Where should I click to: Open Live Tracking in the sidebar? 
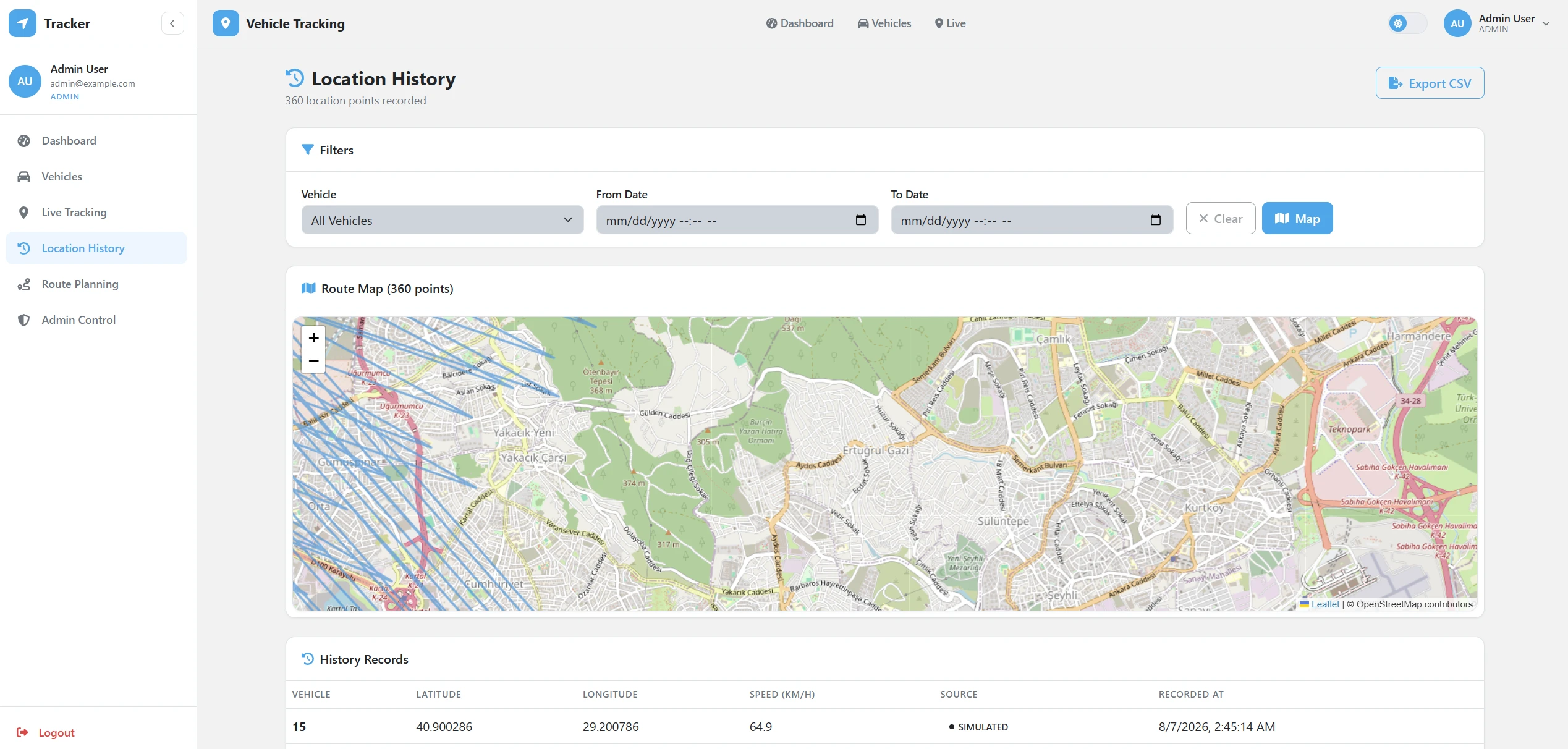pos(96,213)
